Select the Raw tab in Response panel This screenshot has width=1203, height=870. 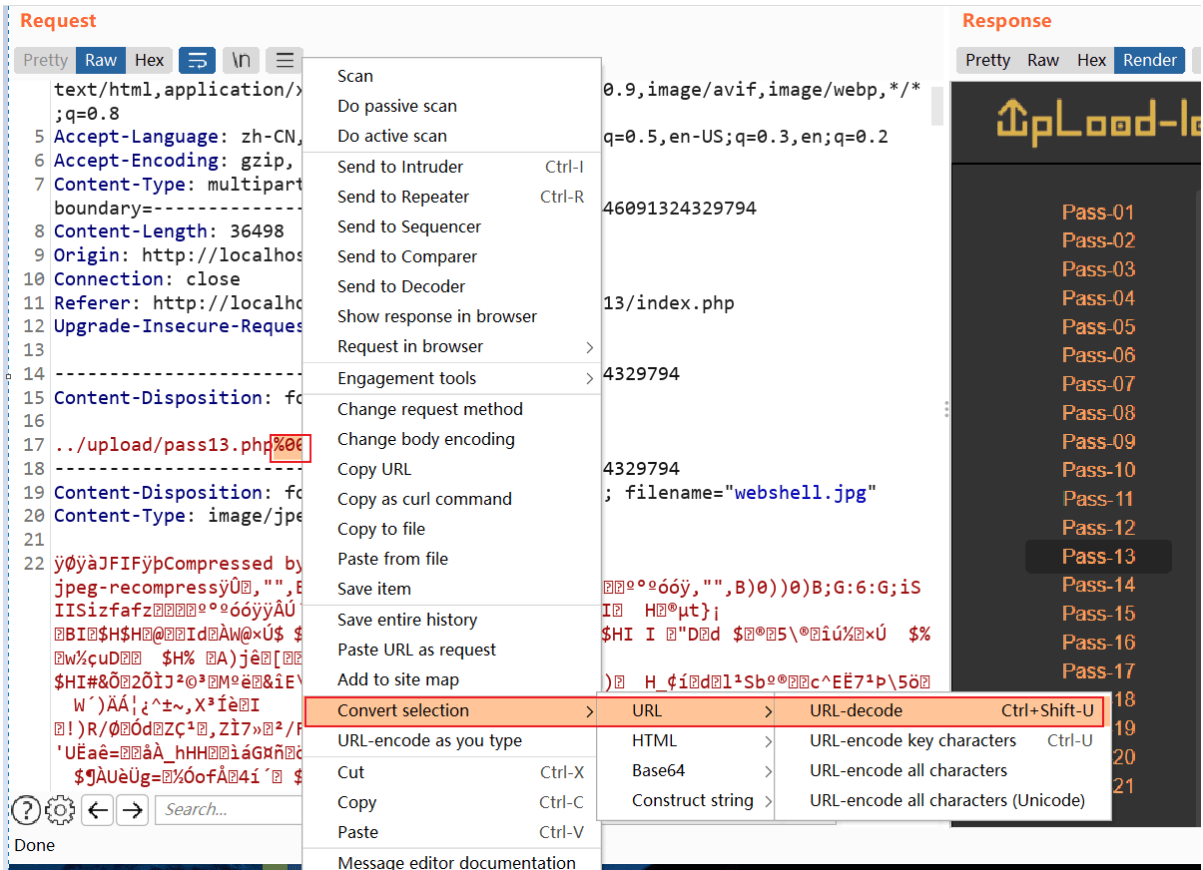[x=1043, y=60]
